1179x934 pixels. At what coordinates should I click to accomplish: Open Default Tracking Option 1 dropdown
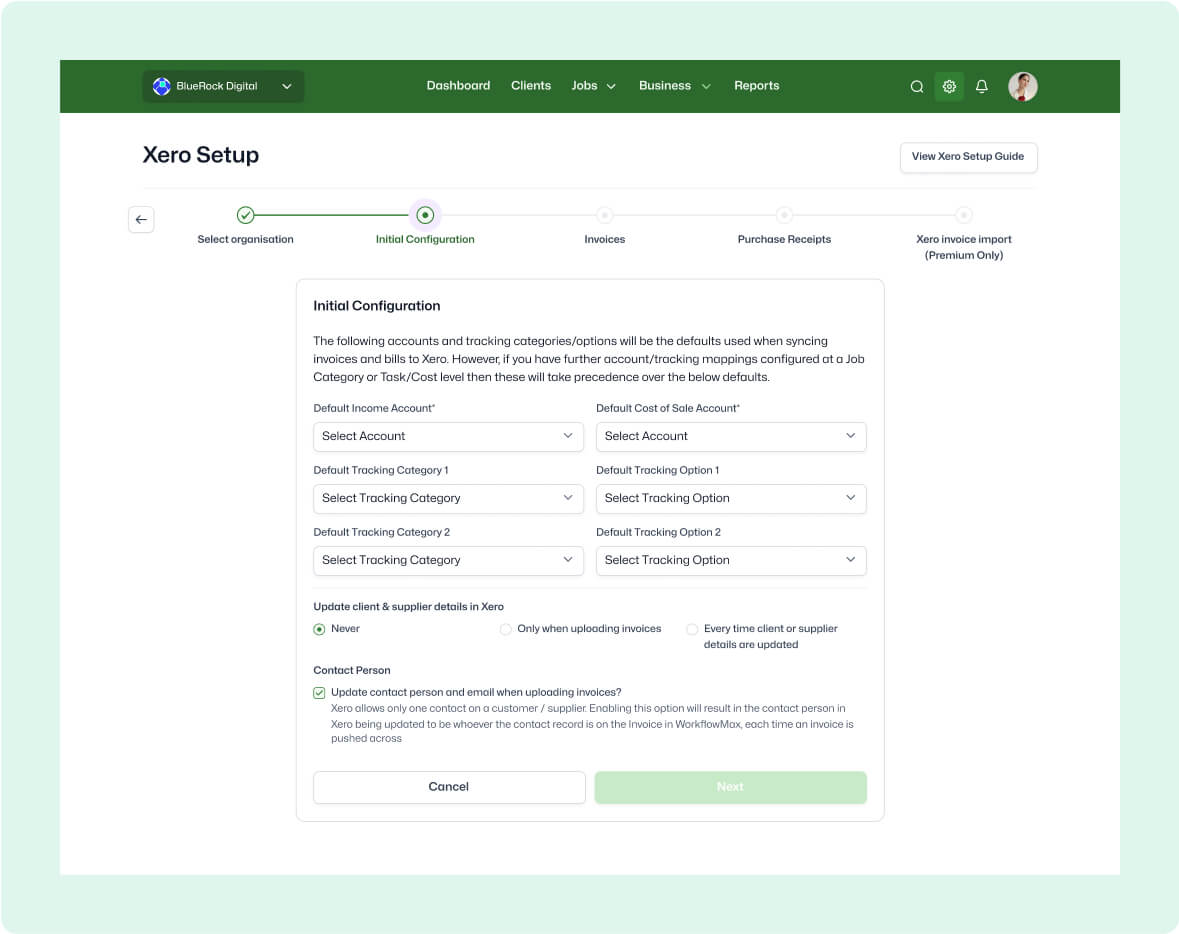[731, 499]
